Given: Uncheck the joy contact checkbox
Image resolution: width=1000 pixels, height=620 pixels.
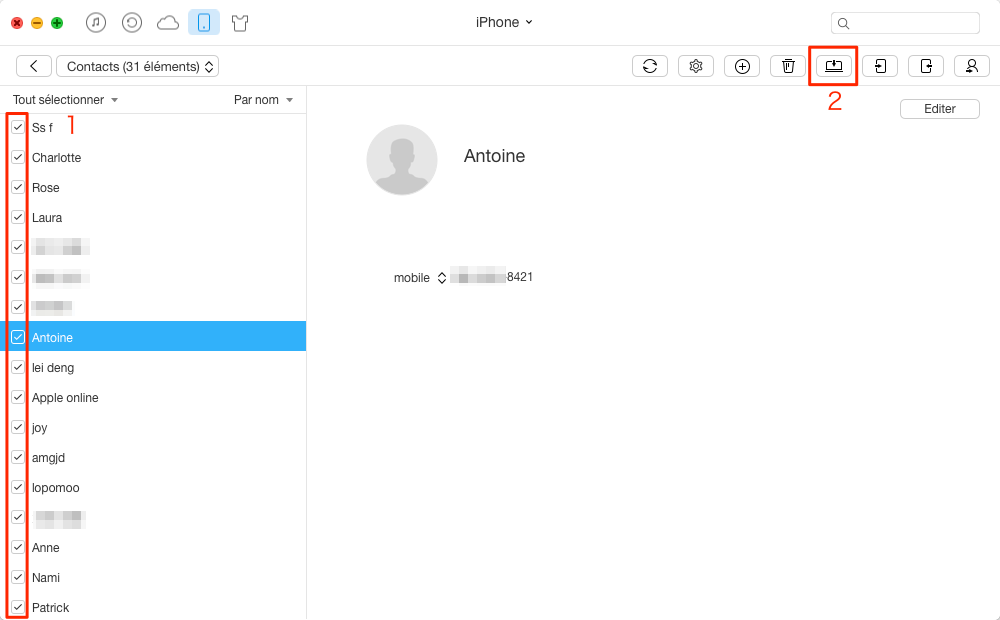Looking at the screenshot, I should pyautogui.click(x=18, y=427).
